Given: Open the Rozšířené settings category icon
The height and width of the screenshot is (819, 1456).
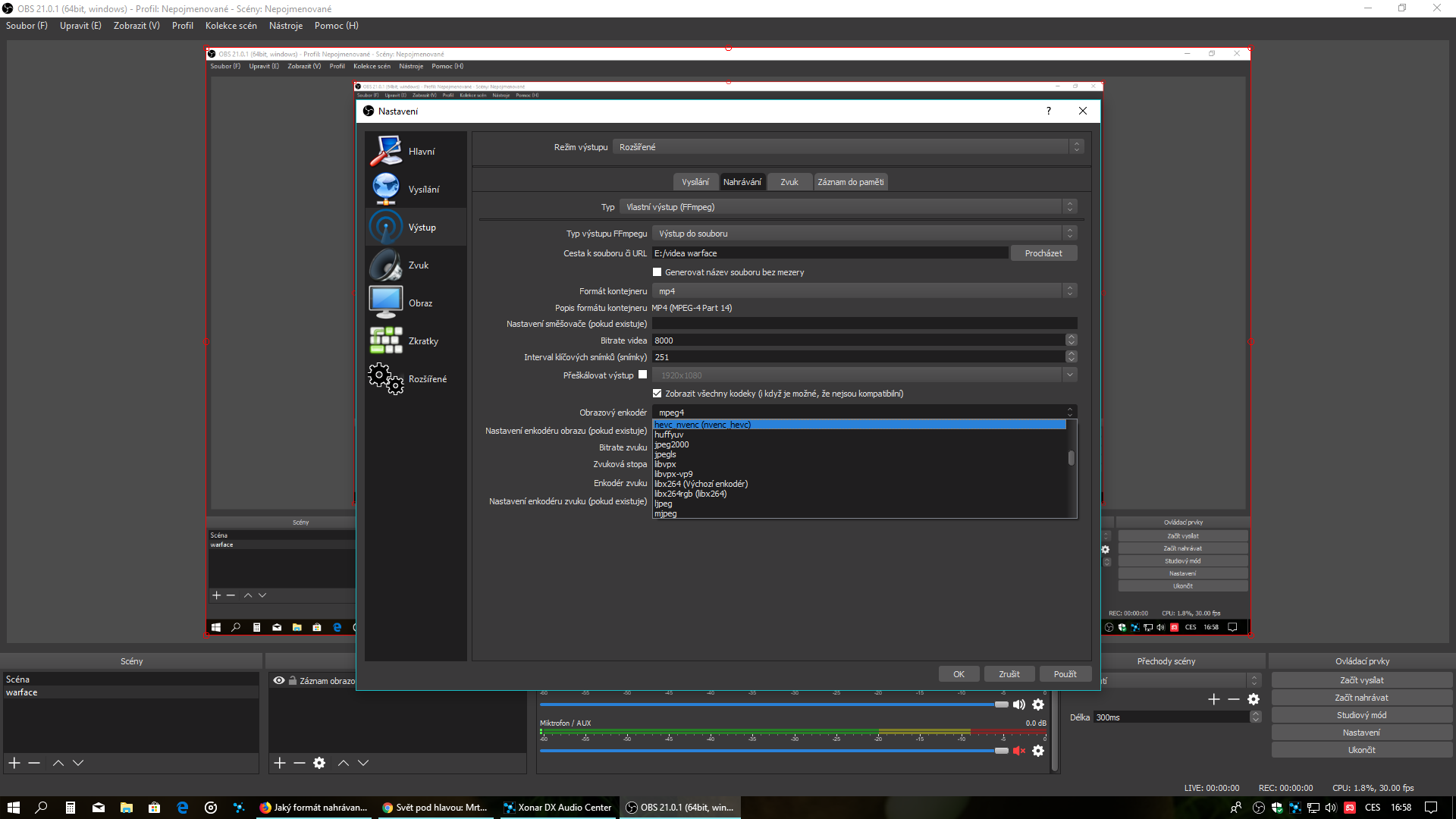Looking at the screenshot, I should pos(386,378).
